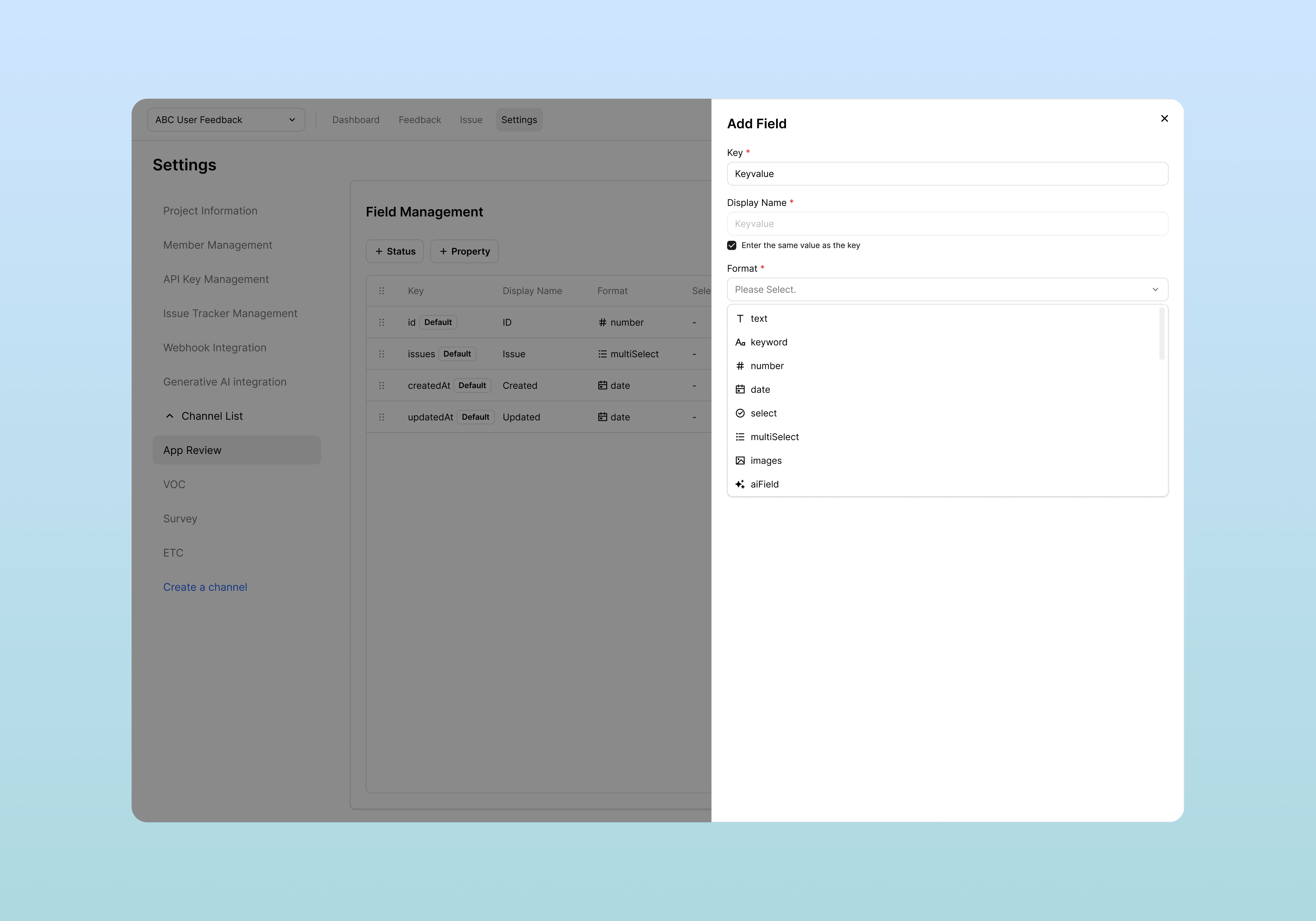Open the Survey channel
Image resolution: width=1316 pixels, height=921 pixels.
180,519
